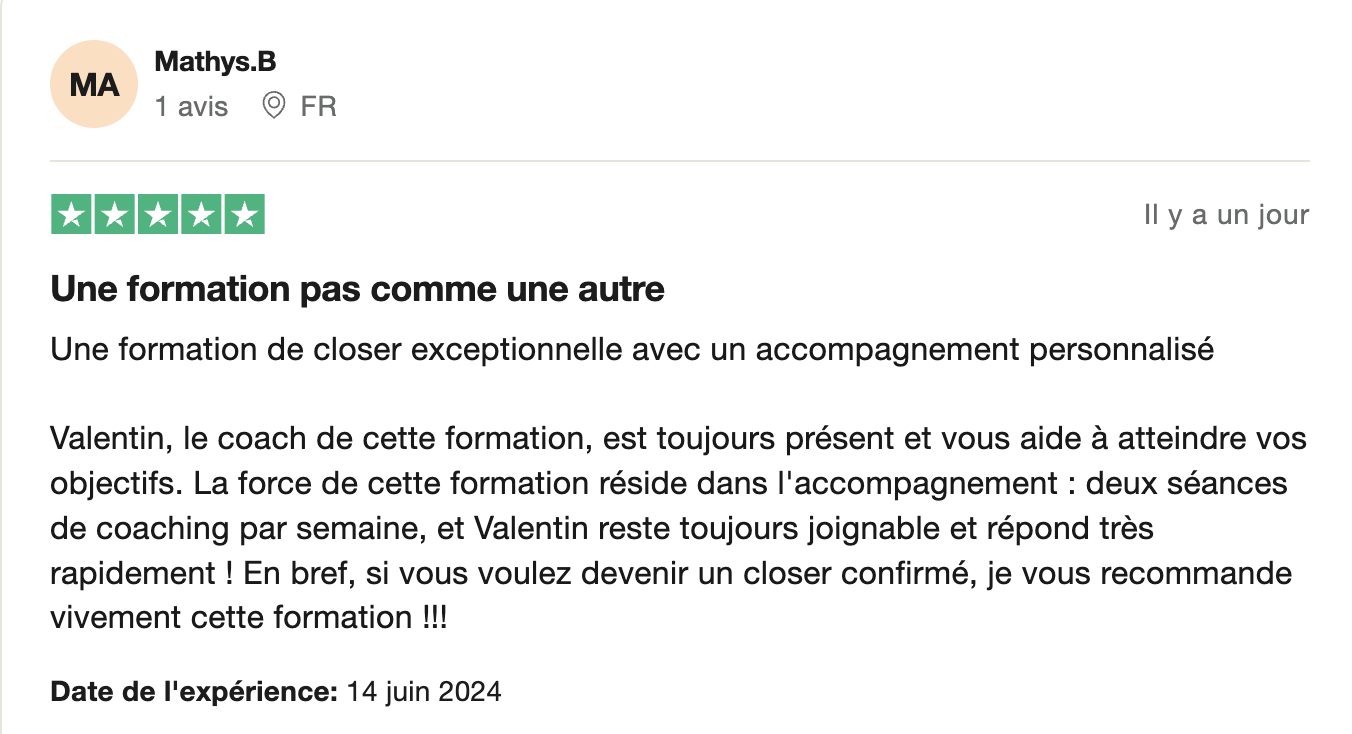Screen dimensions: 1352x734
Task: Click the fourth green rating star
Action: tap(201, 215)
